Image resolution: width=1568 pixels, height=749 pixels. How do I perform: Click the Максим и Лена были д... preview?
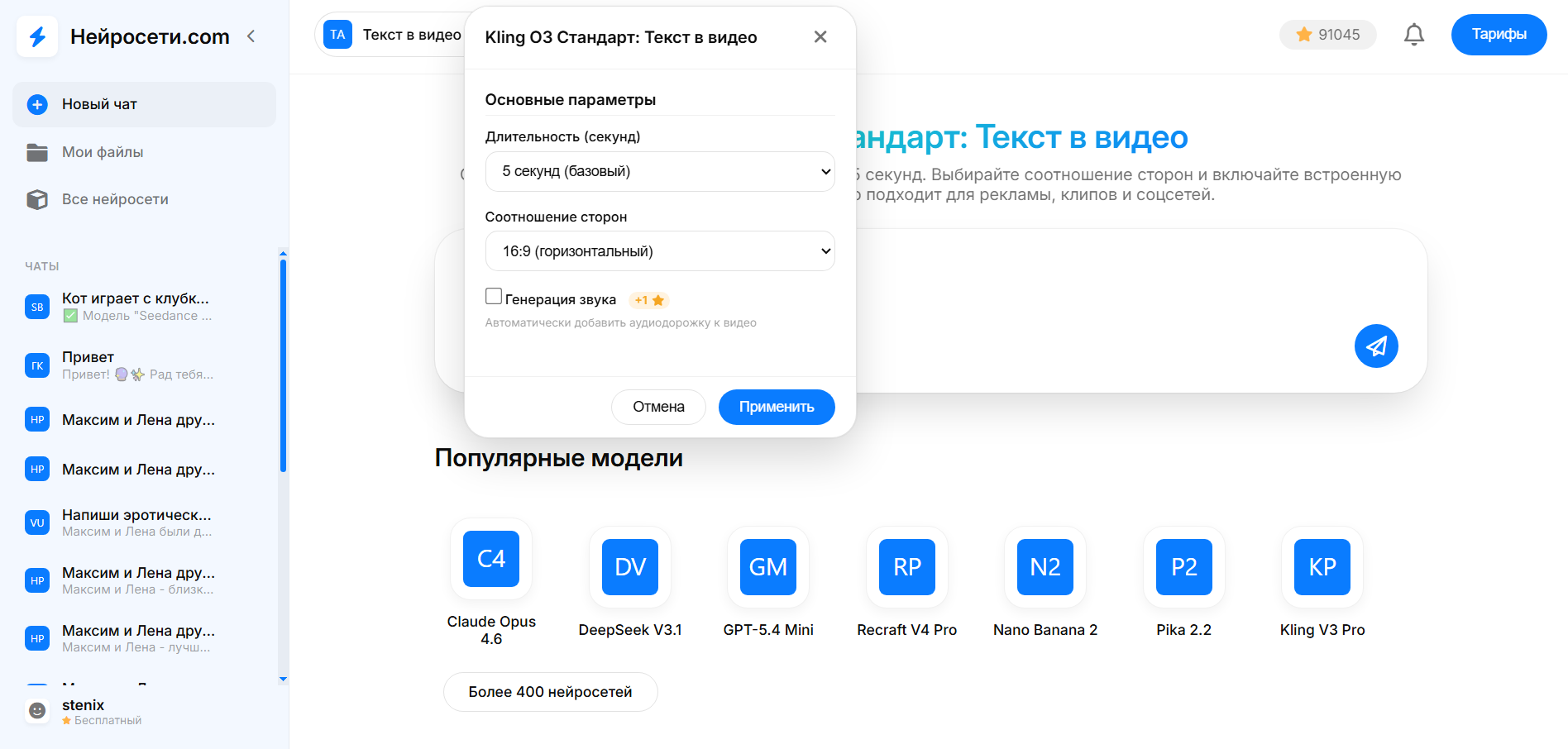tap(136, 532)
